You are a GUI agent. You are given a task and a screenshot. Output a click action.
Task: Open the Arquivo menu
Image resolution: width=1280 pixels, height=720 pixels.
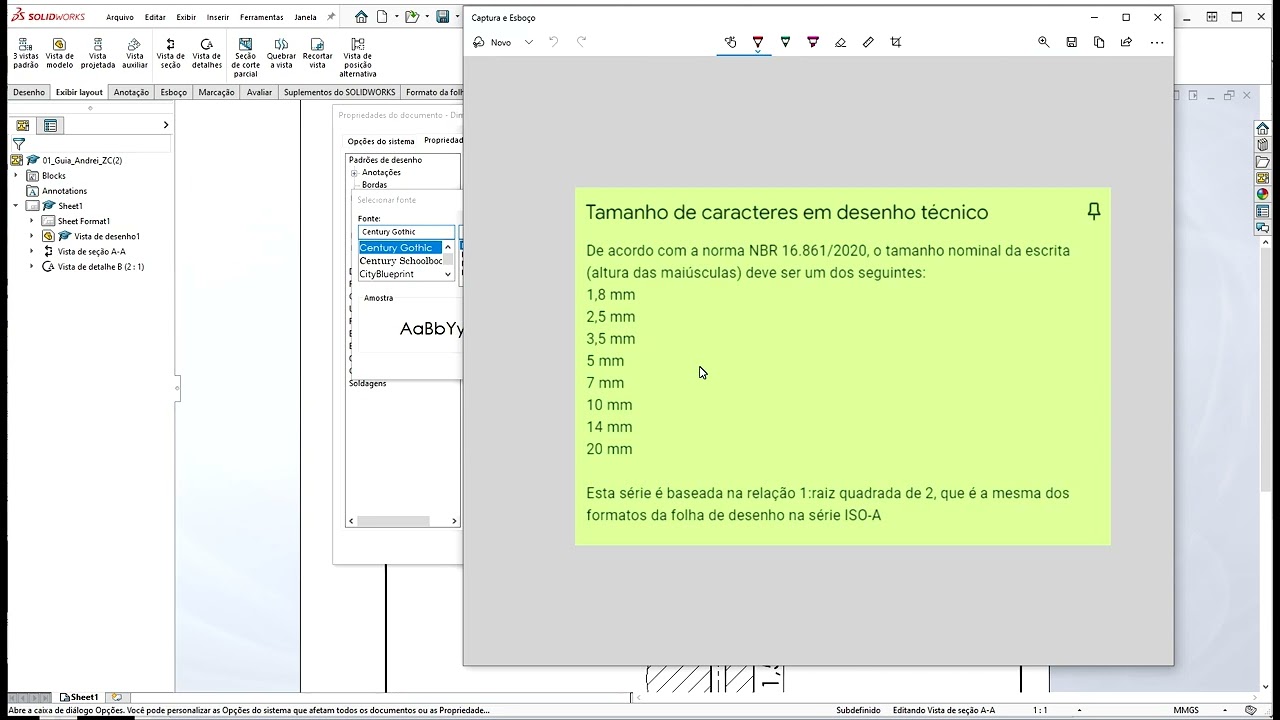point(120,17)
